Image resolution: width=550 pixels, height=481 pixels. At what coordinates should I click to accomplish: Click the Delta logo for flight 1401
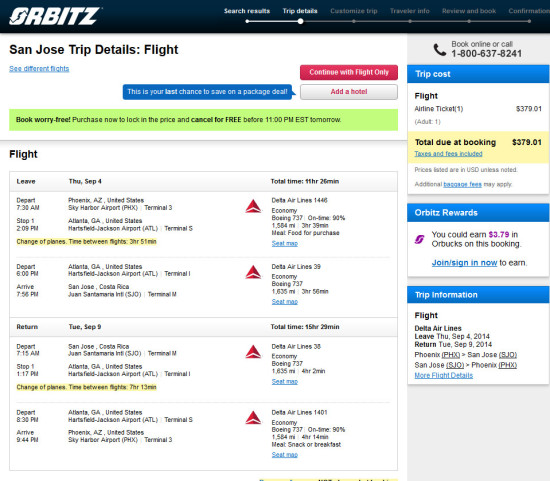coord(253,417)
